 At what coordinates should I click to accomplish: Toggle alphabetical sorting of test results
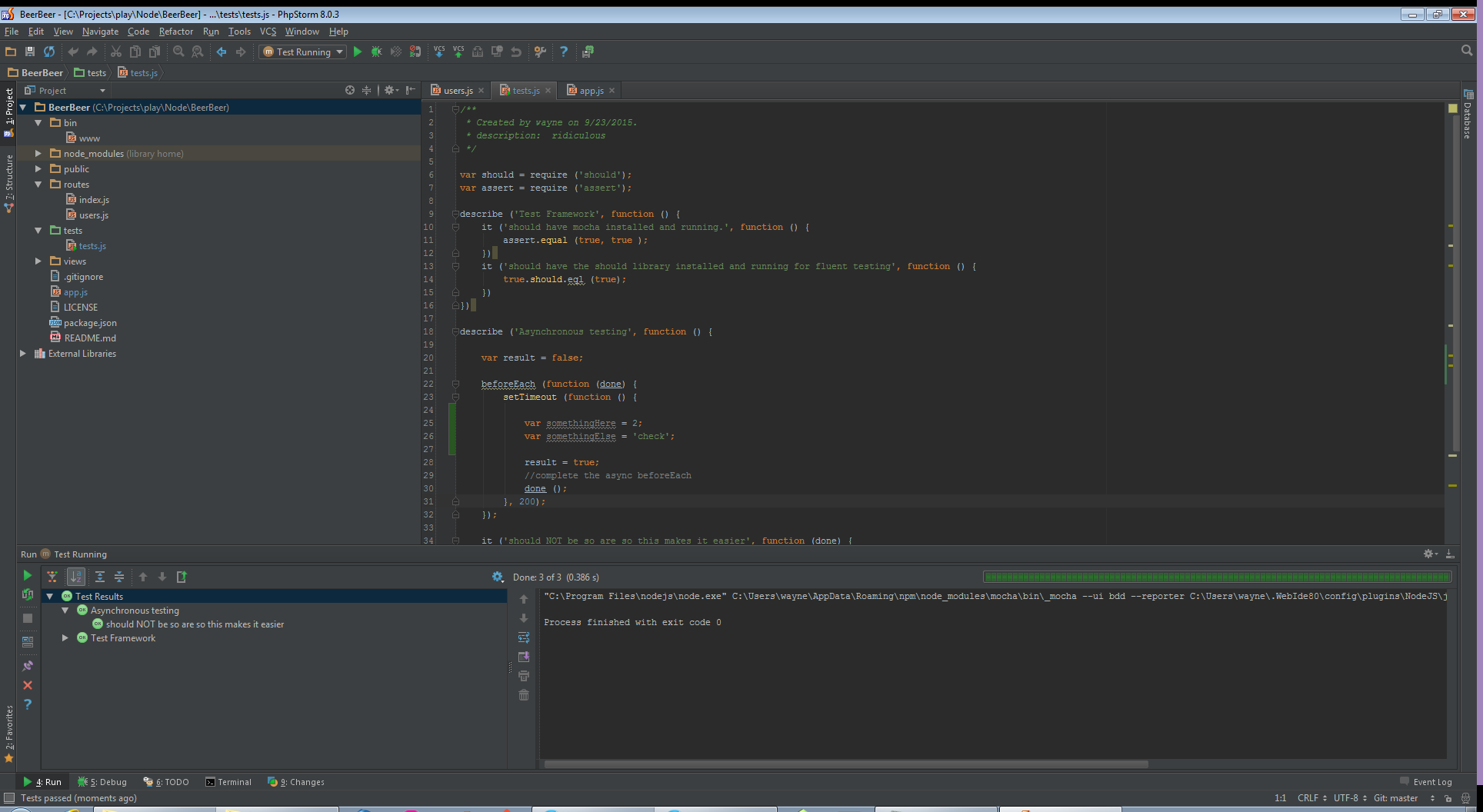(x=76, y=577)
